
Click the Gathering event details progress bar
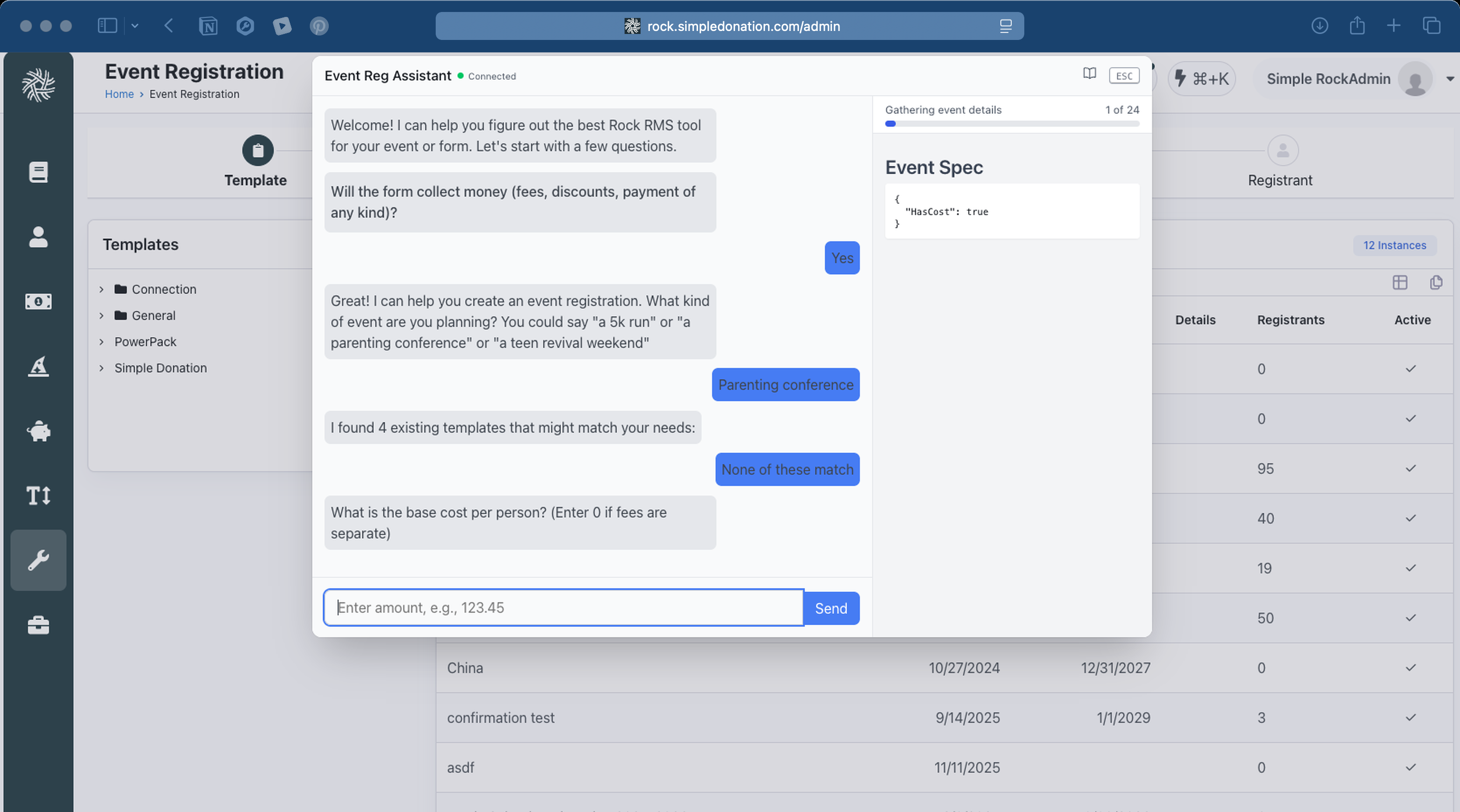(x=1012, y=123)
